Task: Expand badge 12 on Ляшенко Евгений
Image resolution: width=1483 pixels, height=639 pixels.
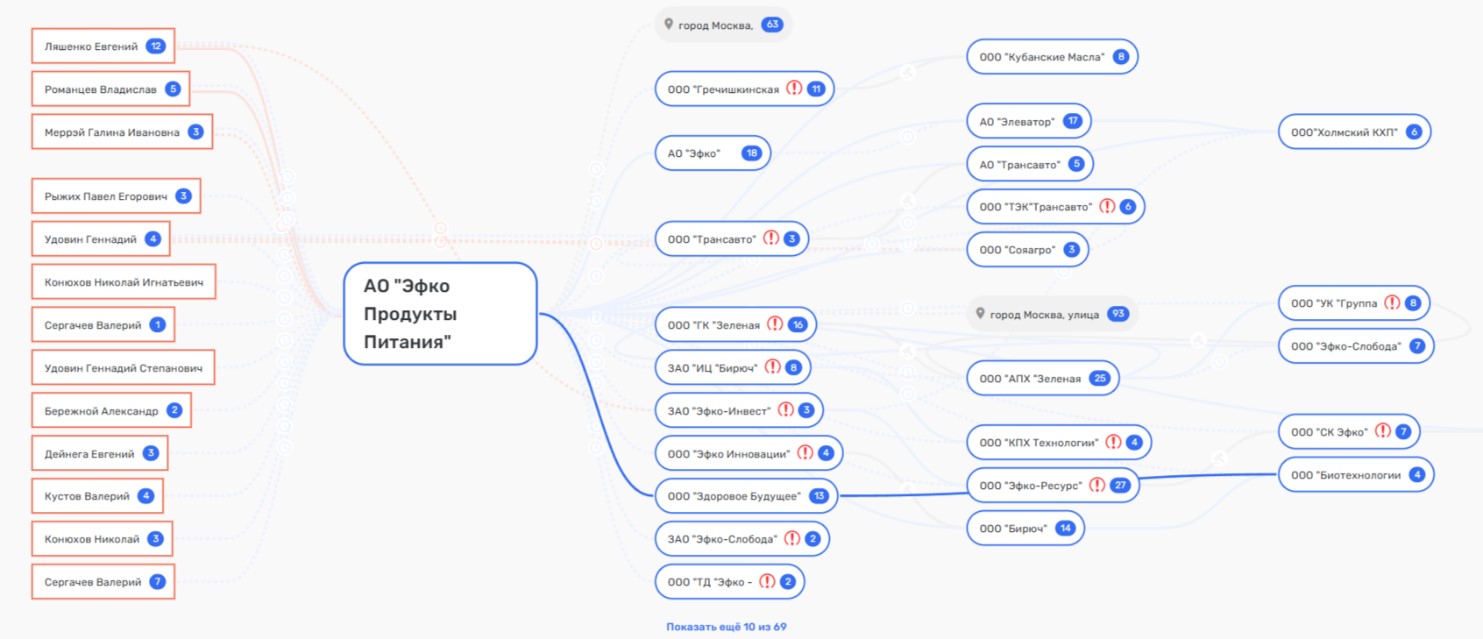Action: 155,46
